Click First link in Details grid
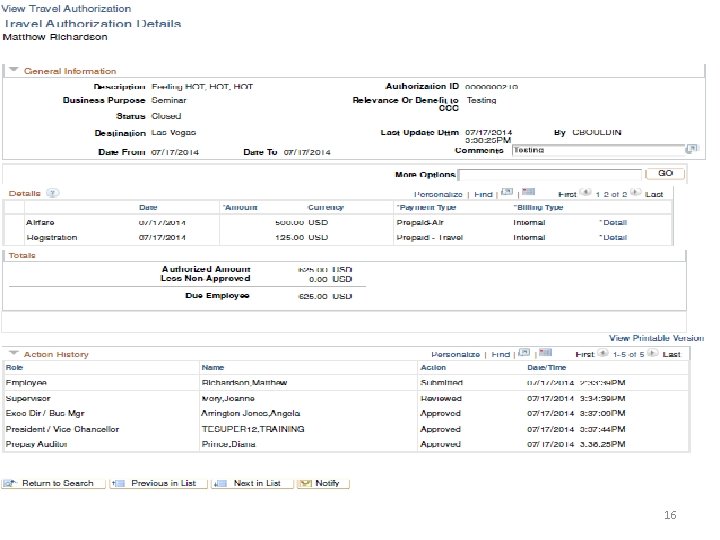720x540 pixels. [x=567, y=194]
